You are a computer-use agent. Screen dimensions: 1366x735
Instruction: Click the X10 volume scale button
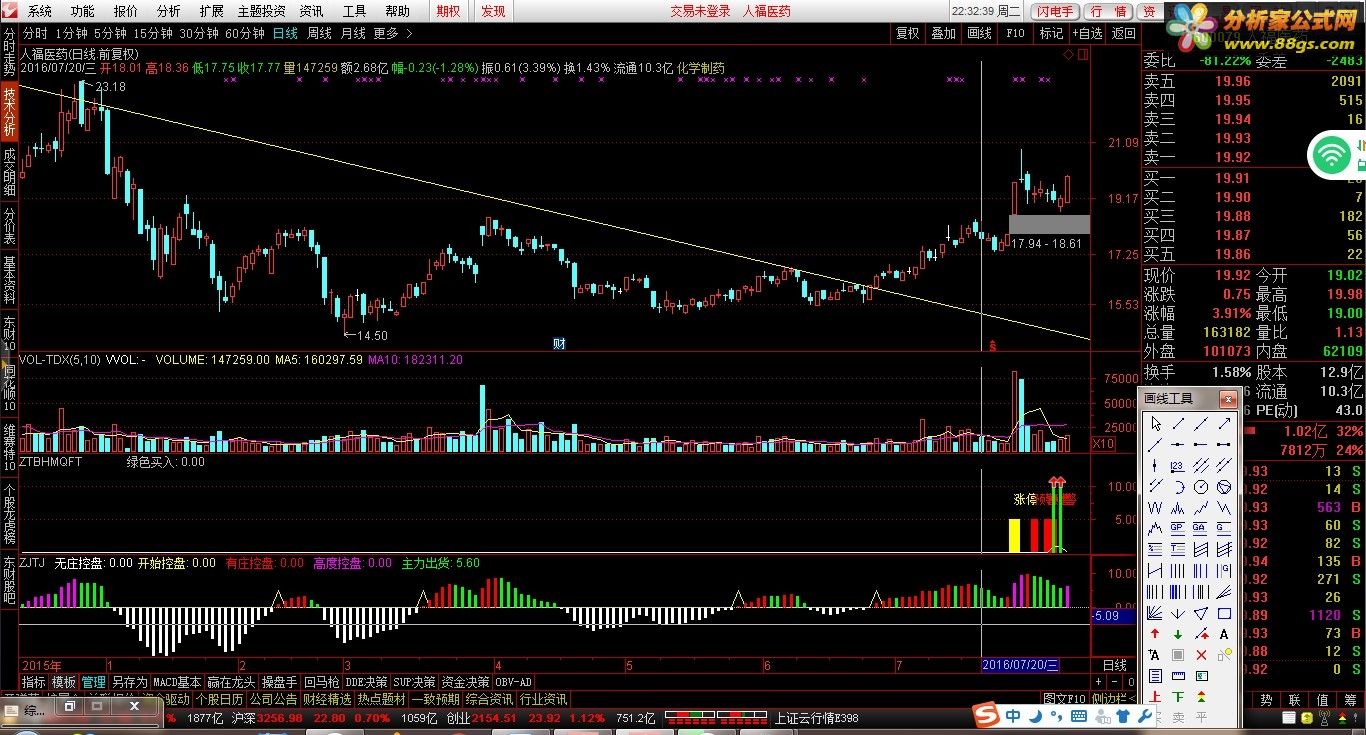click(x=1102, y=443)
